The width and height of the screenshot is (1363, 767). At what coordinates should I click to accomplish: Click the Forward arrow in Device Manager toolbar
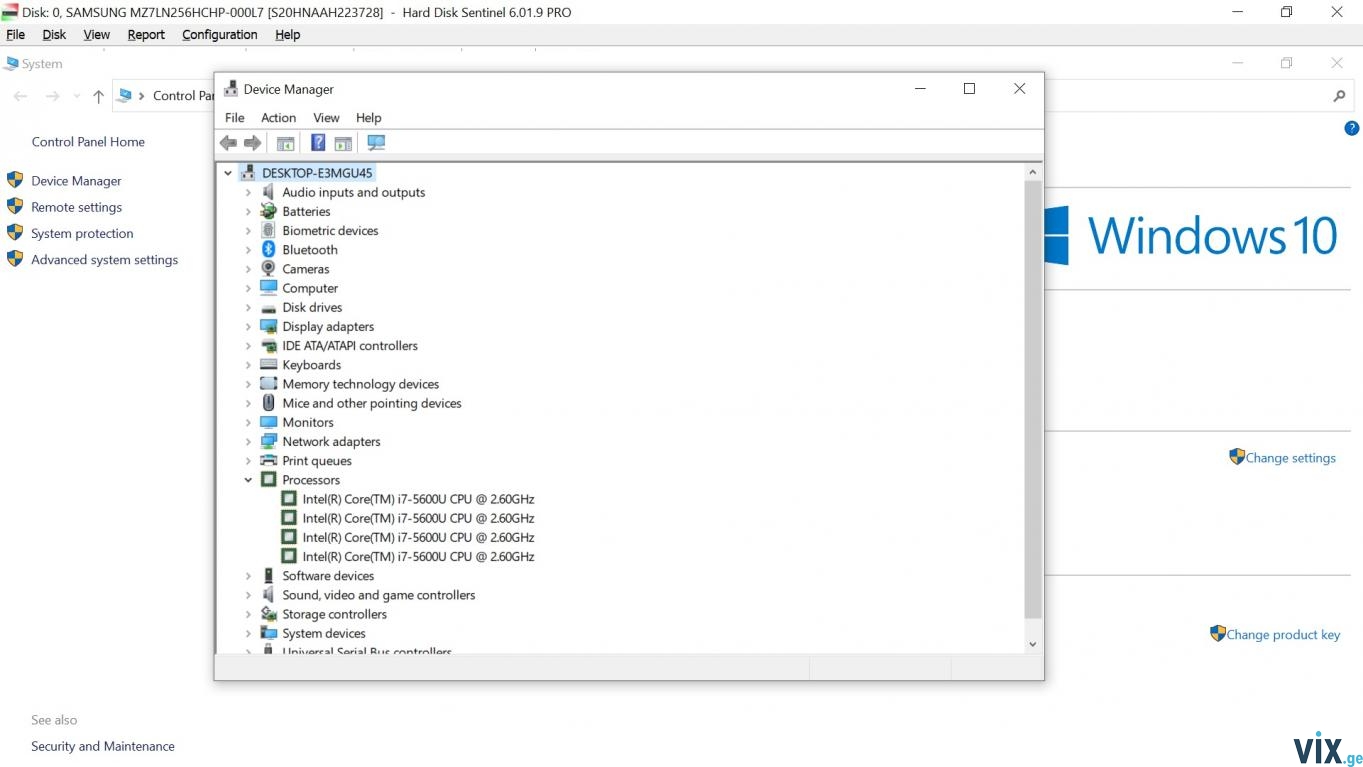(x=253, y=143)
